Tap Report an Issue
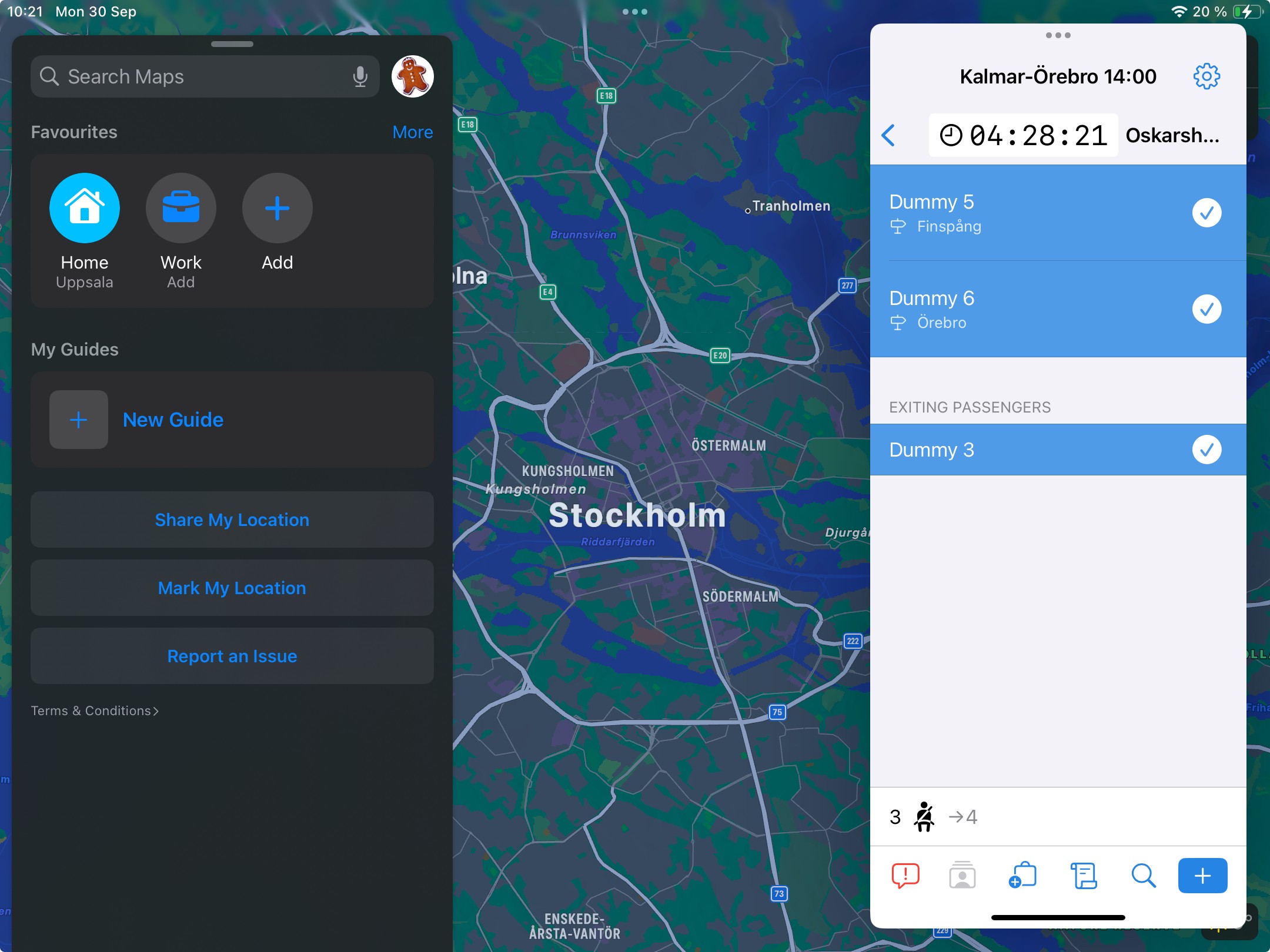1270x952 pixels. point(232,656)
